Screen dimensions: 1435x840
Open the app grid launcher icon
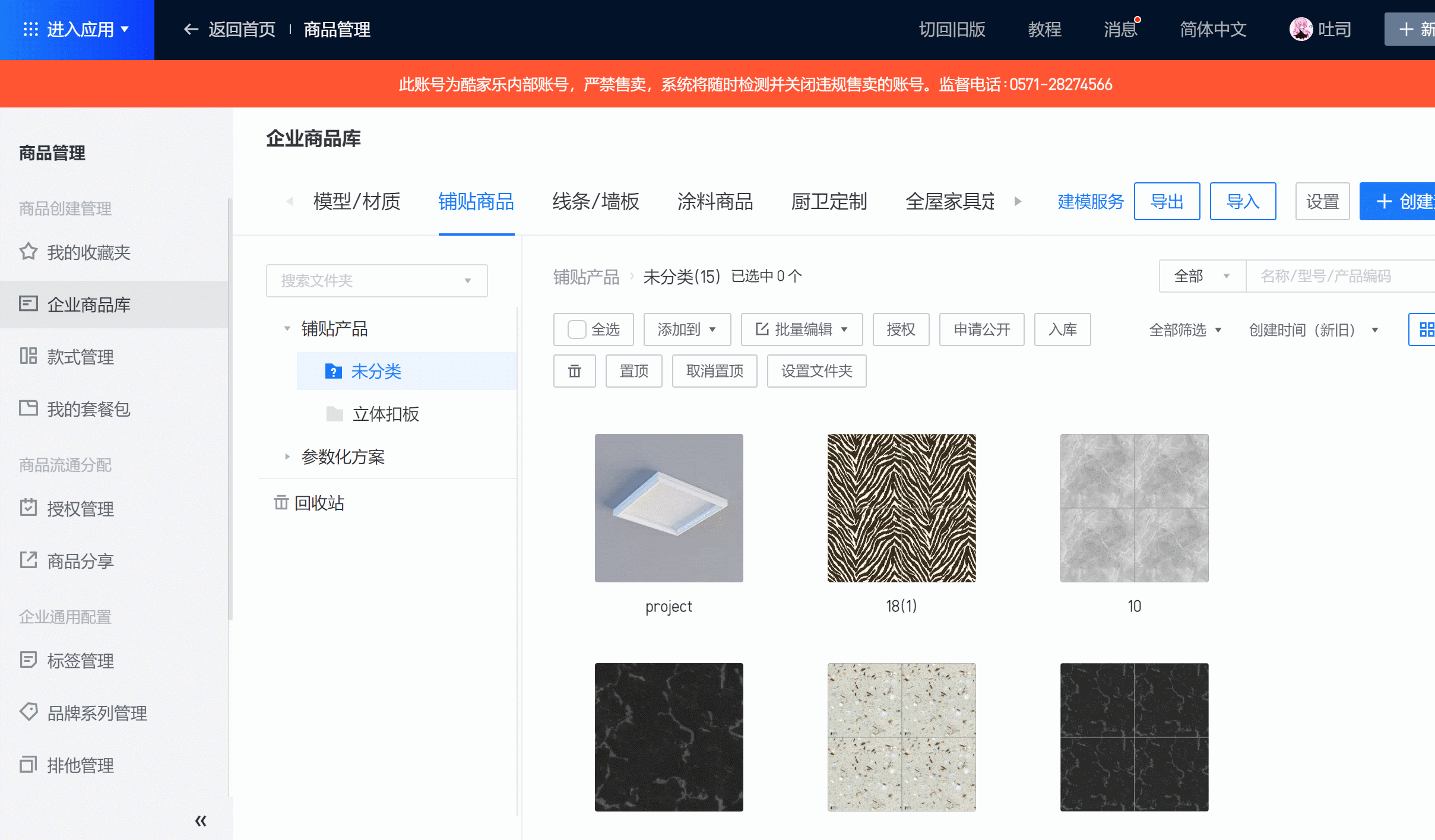click(x=30, y=29)
